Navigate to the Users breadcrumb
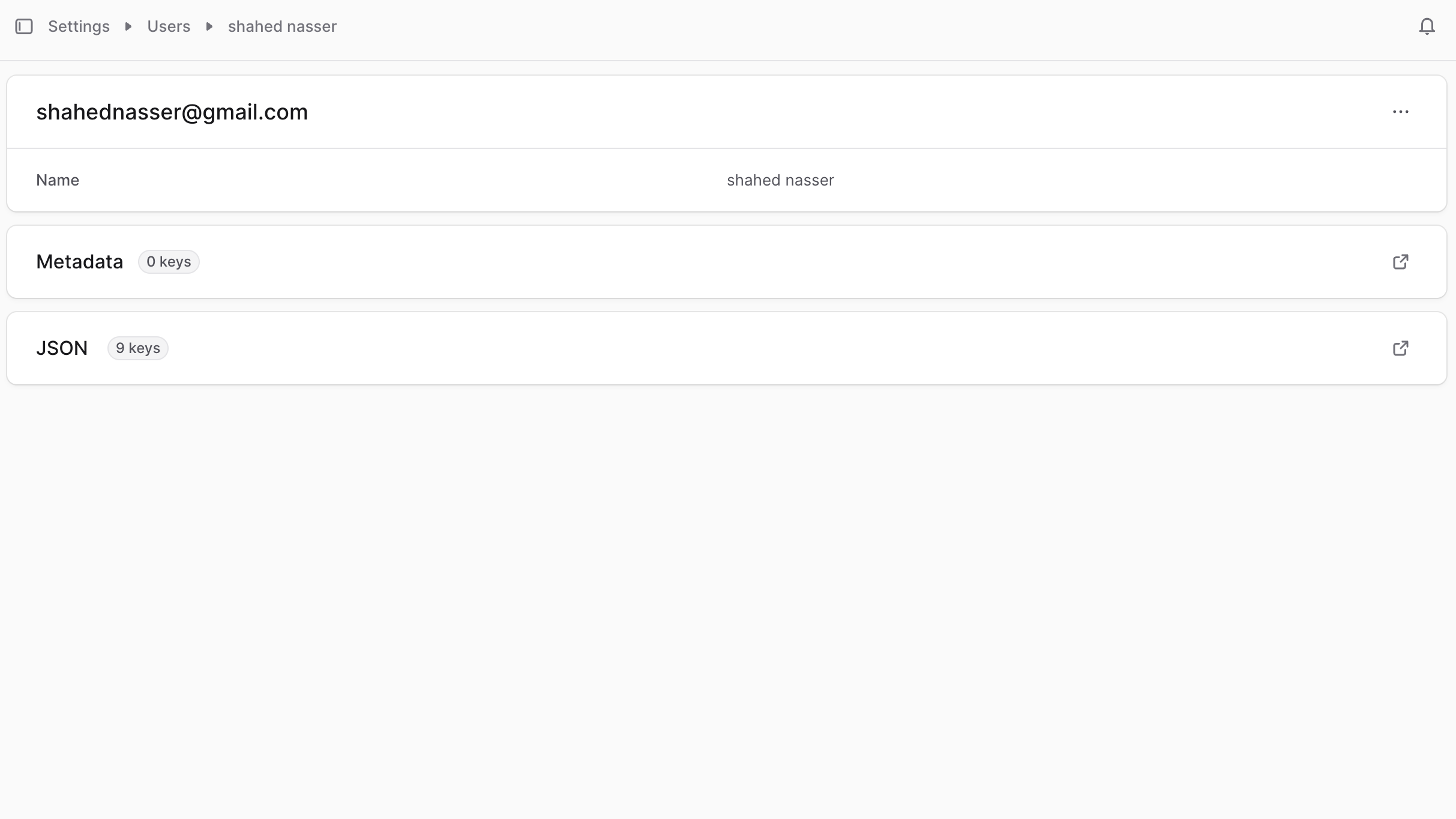 [x=169, y=26]
